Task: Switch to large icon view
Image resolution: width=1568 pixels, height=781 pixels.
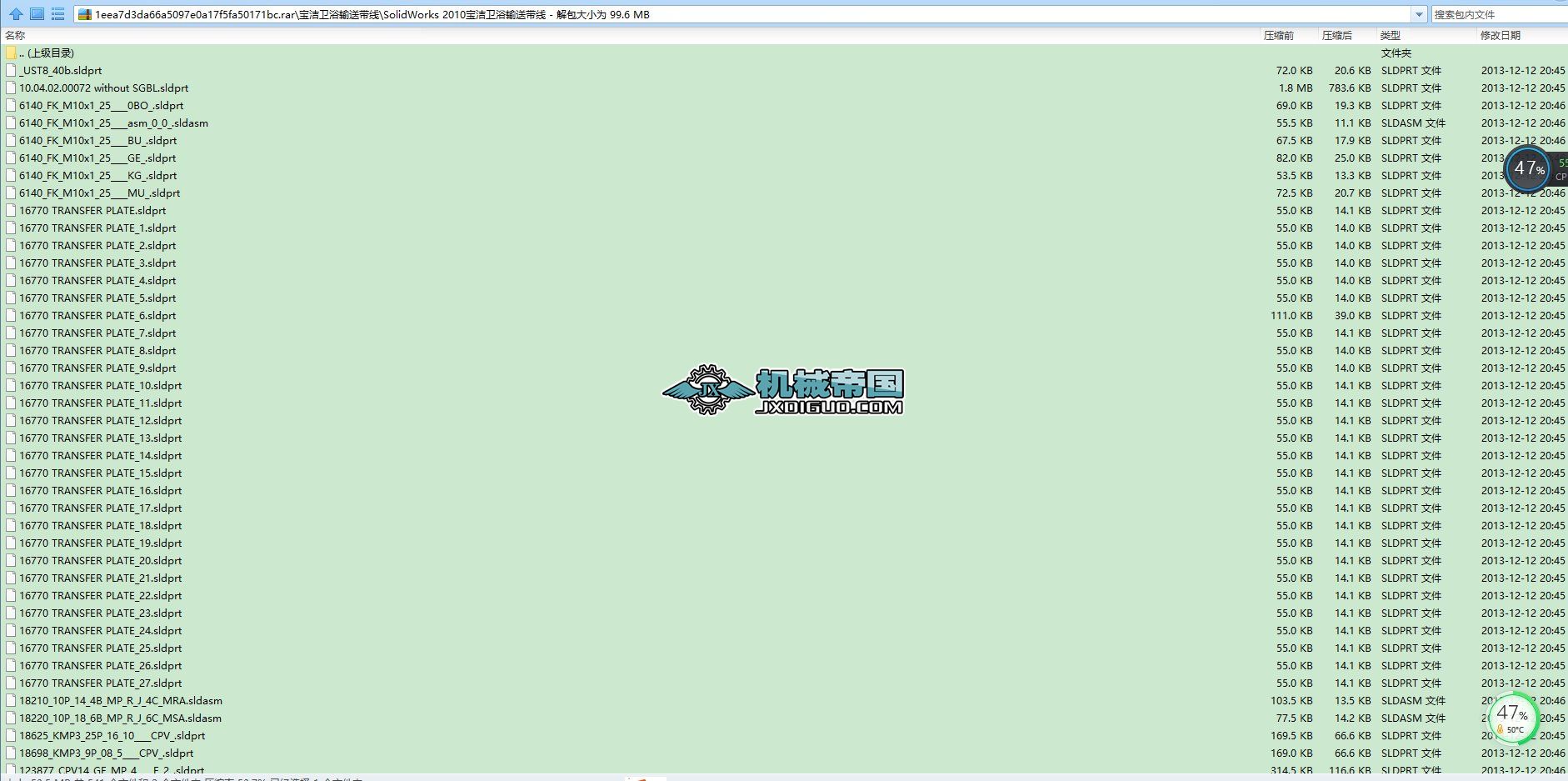Action: coord(37,14)
